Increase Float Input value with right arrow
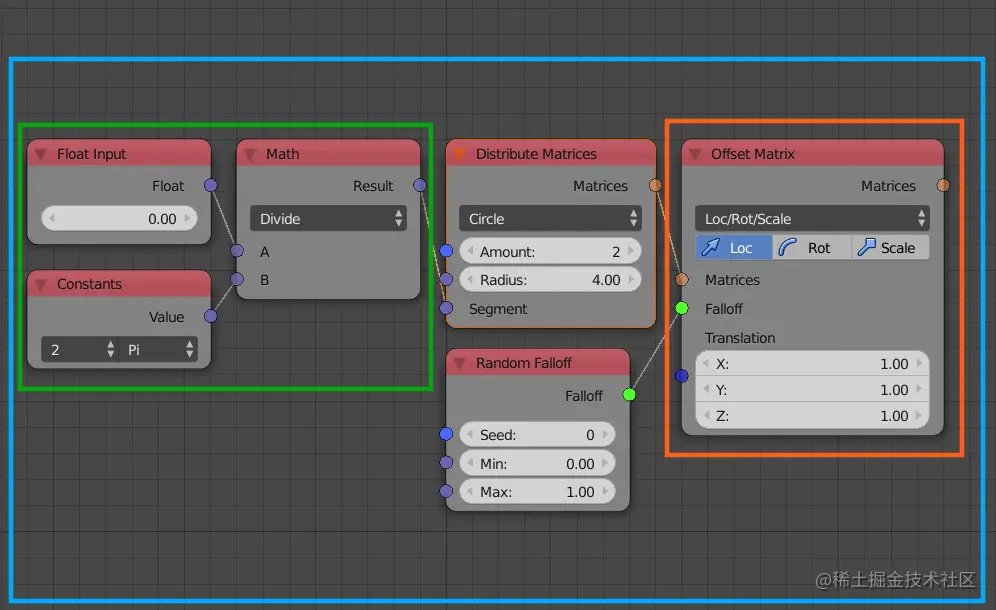 (187, 218)
